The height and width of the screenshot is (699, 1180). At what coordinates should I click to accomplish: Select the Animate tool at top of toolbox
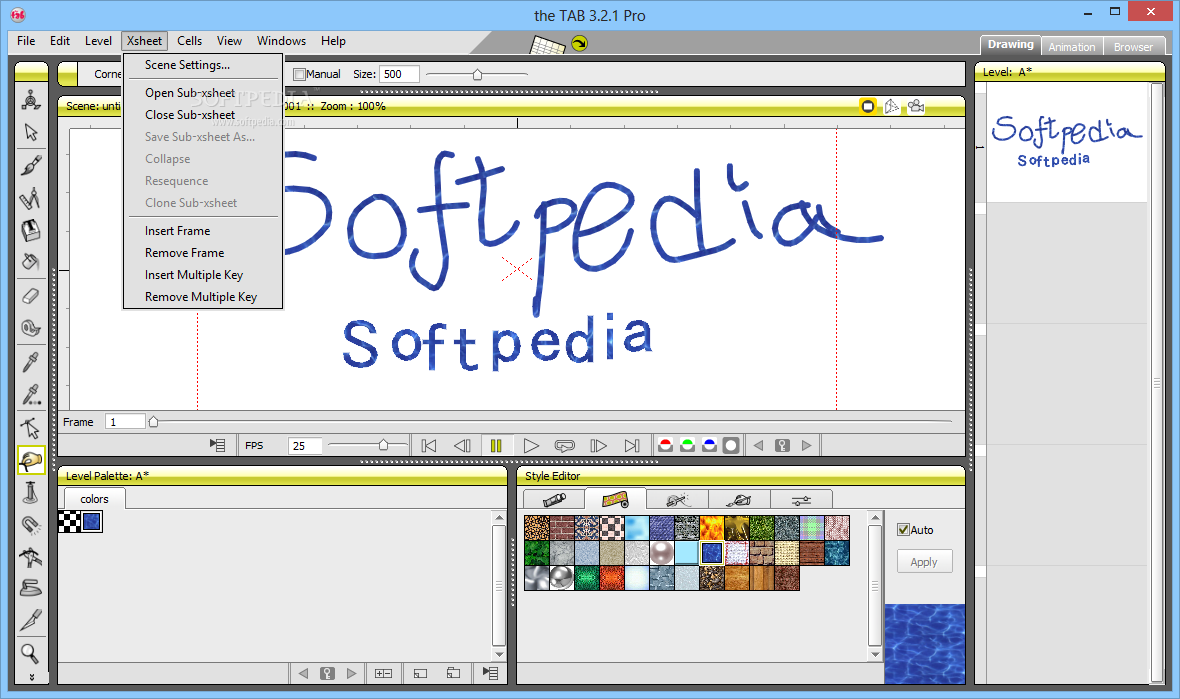pos(31,99)
